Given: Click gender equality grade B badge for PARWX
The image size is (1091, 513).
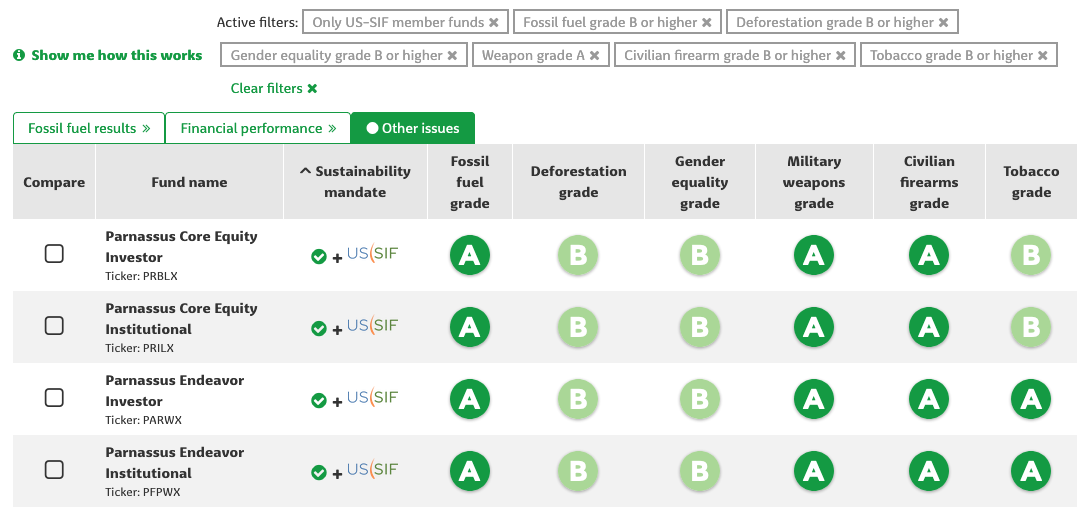Looking at the screenshot, I should [x=699, y=399].
